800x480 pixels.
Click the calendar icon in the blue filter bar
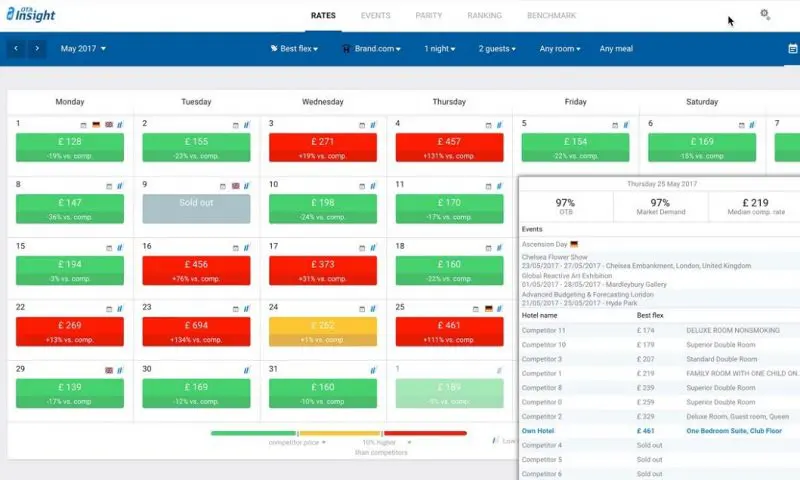pyautogui.click(x=792, y=48)
